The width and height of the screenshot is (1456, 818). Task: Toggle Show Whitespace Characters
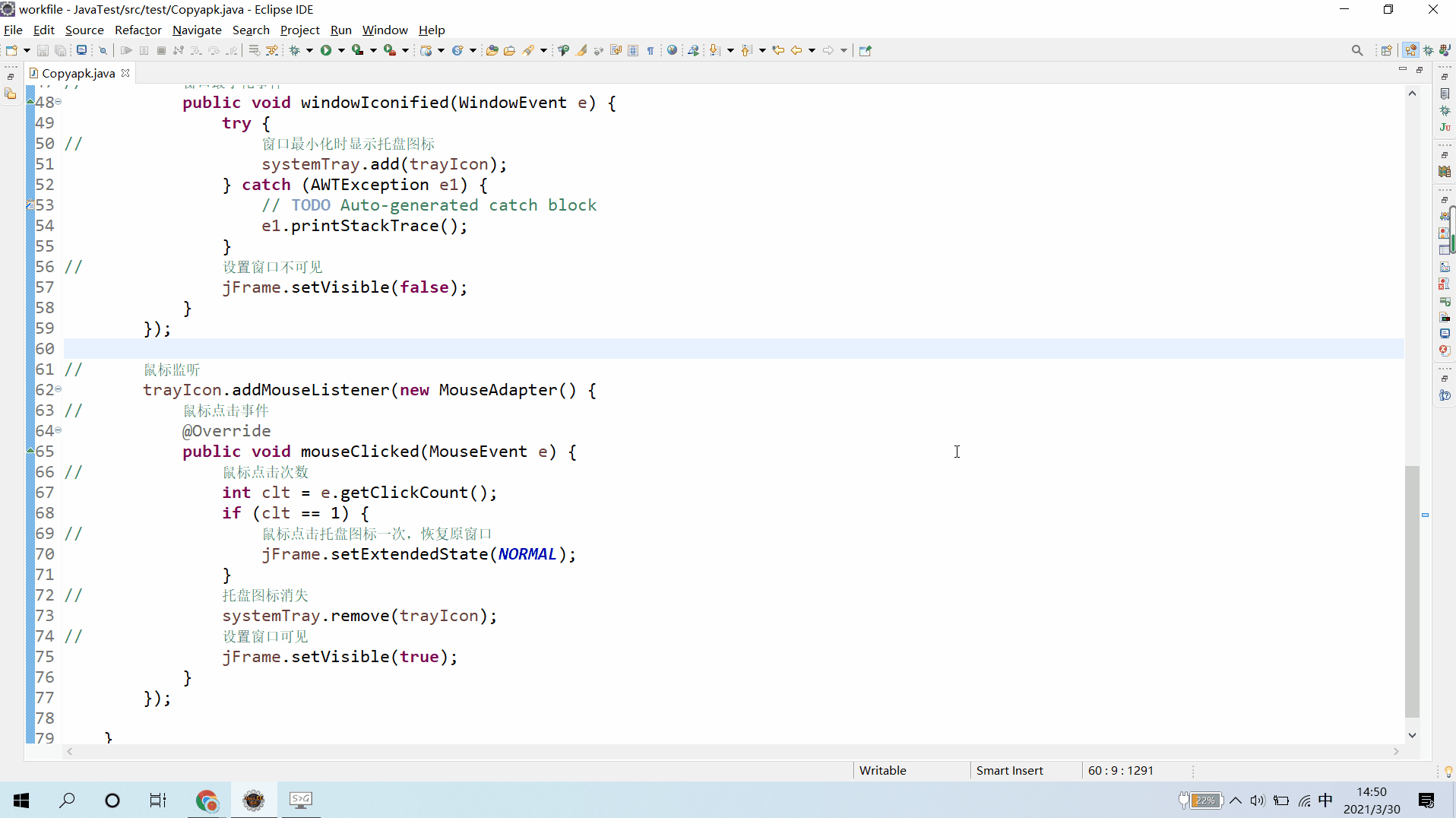tap(650, 50)
